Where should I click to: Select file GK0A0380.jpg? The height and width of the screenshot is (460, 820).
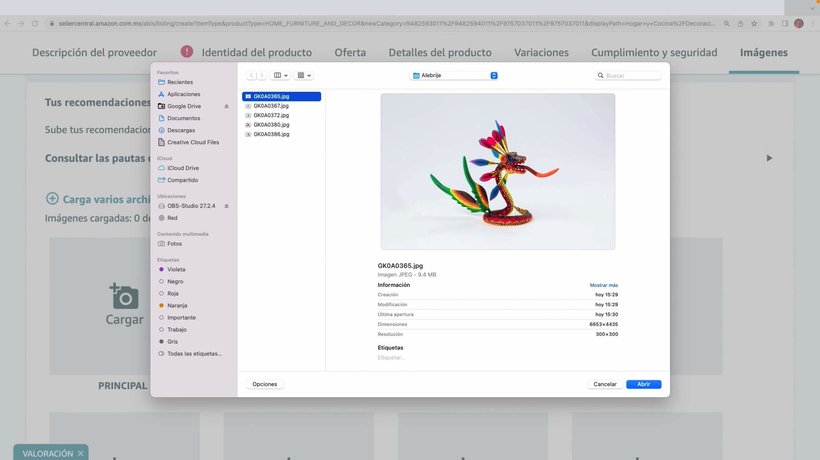(281, 124)
